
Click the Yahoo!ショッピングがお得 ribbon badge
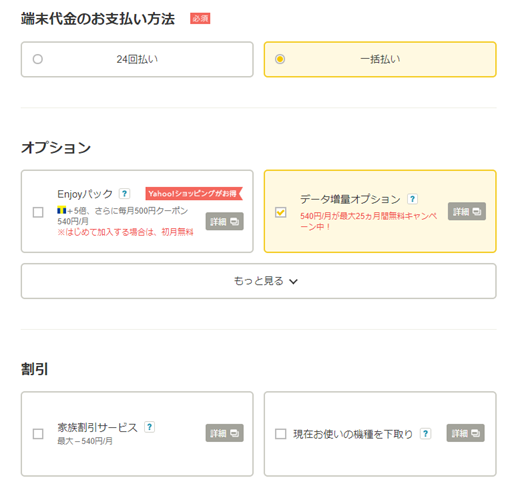click(194, 193)
